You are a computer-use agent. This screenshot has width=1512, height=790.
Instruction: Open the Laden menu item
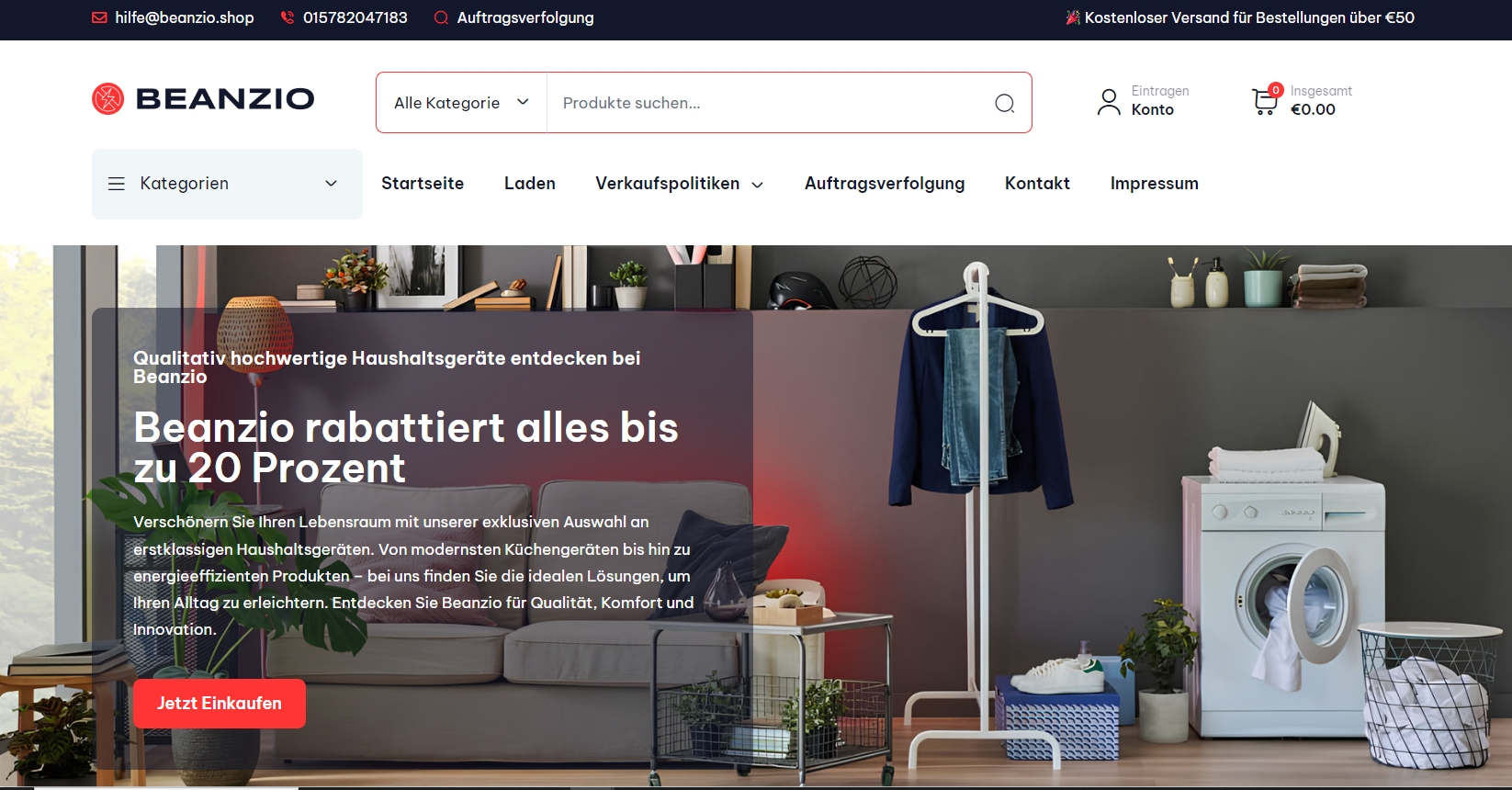click(x=530, y=183)
